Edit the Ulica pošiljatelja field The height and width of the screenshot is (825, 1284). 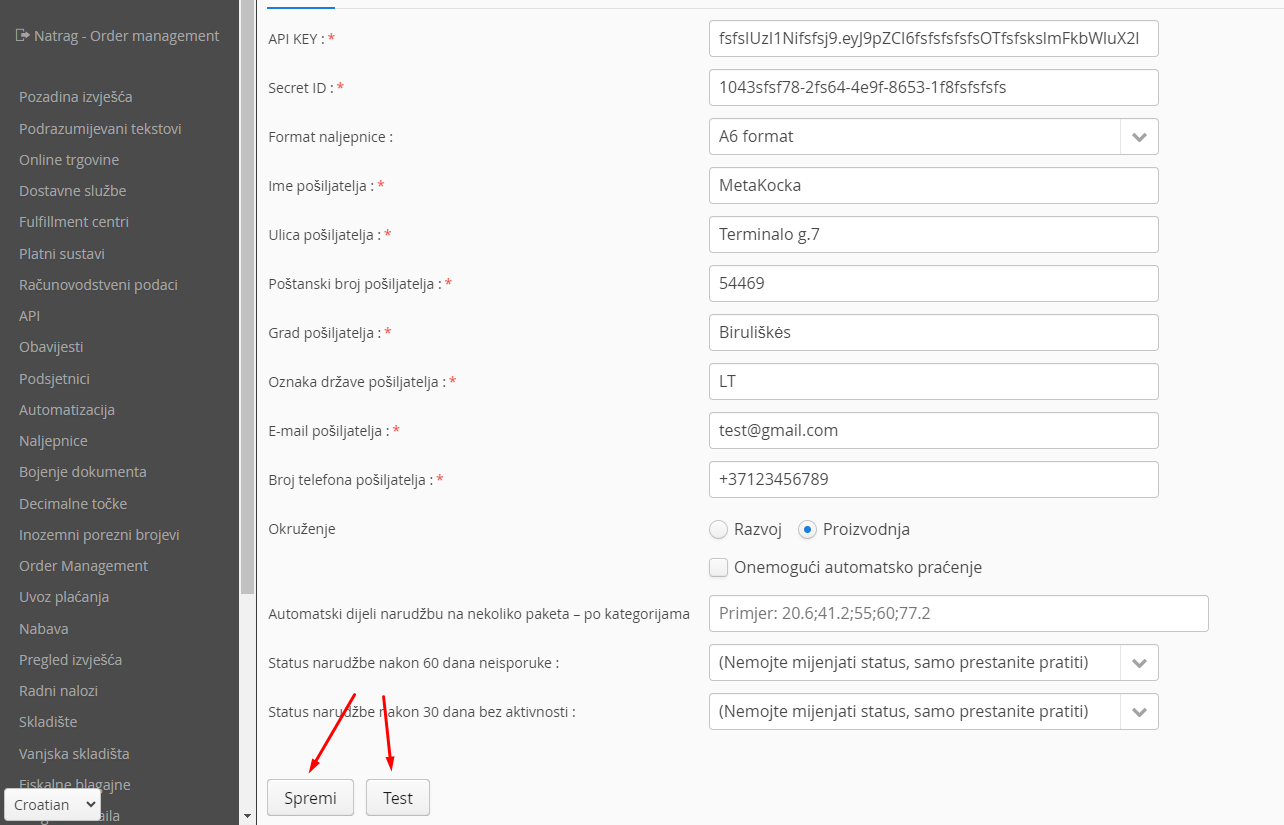point(933,234)
